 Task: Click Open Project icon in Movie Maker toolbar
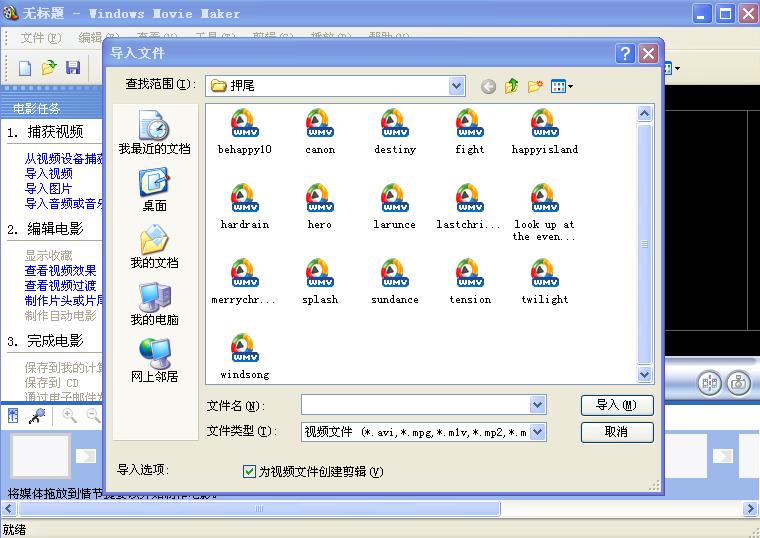point(48,68)
